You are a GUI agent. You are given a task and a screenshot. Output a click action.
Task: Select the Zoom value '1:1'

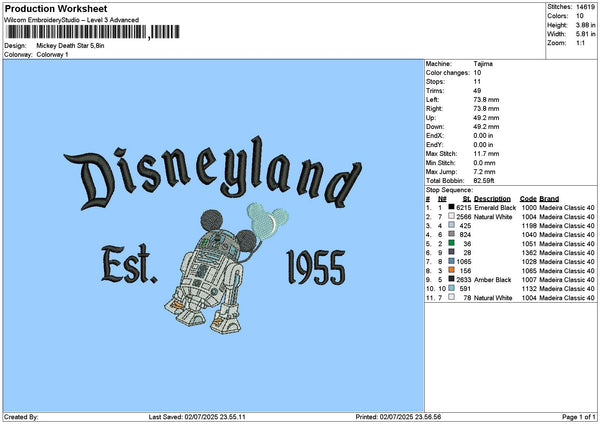[580, 43]
